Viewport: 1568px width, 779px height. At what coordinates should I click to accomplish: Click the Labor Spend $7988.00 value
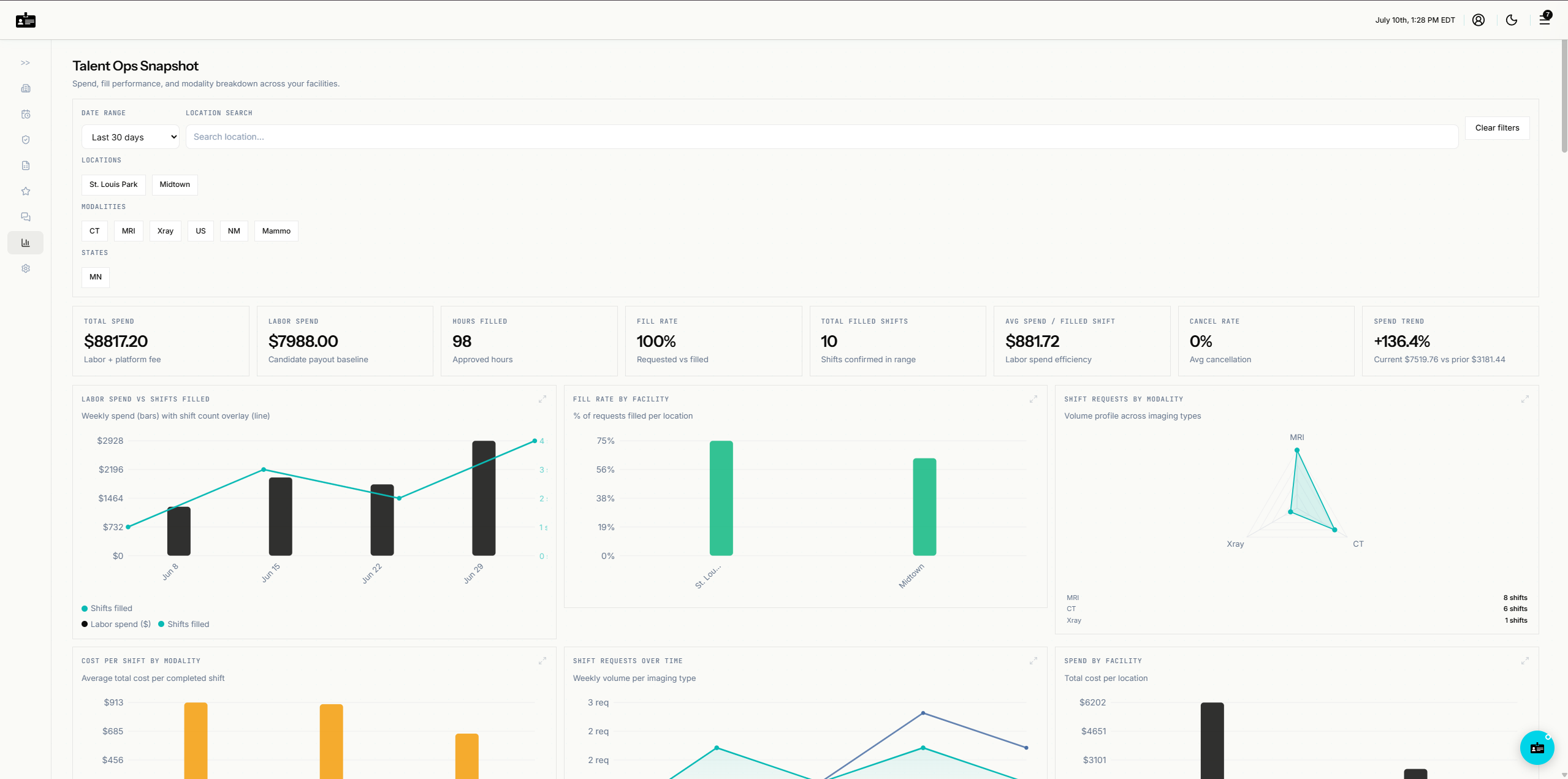click(303, 341)
